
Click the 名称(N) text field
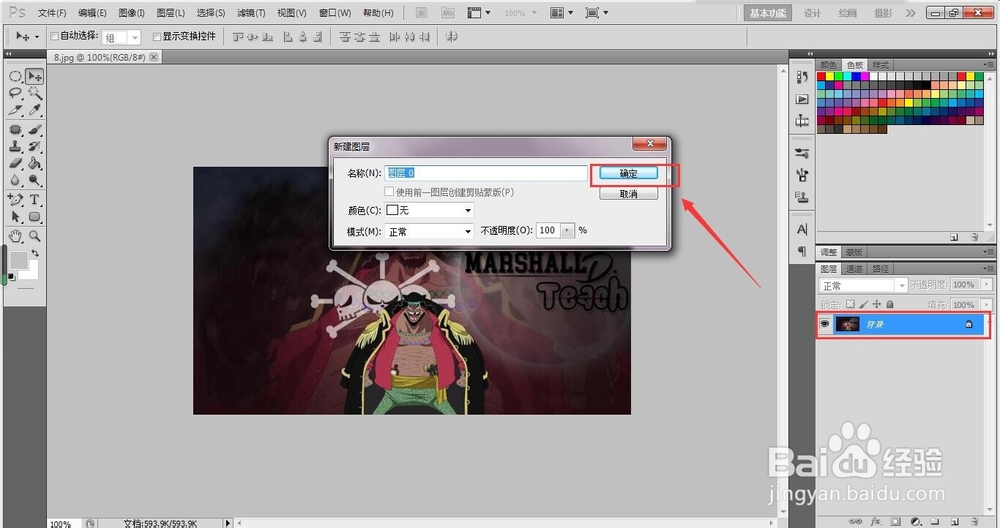pos(486,173)
